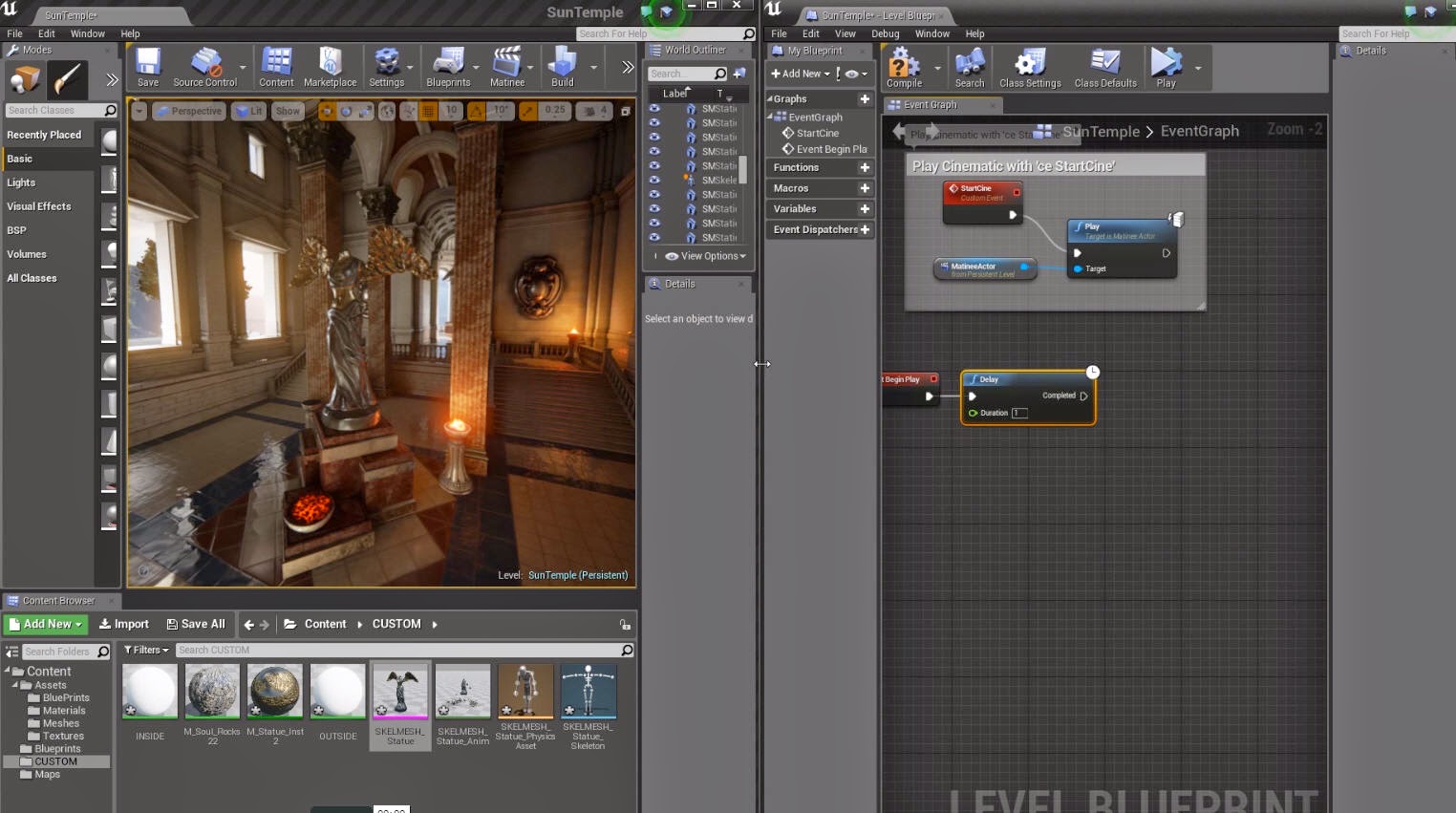Select the CUSTOM folder in tree
Image resolution: width=1456 pixels, height=813 pixels.
[x=55, y=761]
